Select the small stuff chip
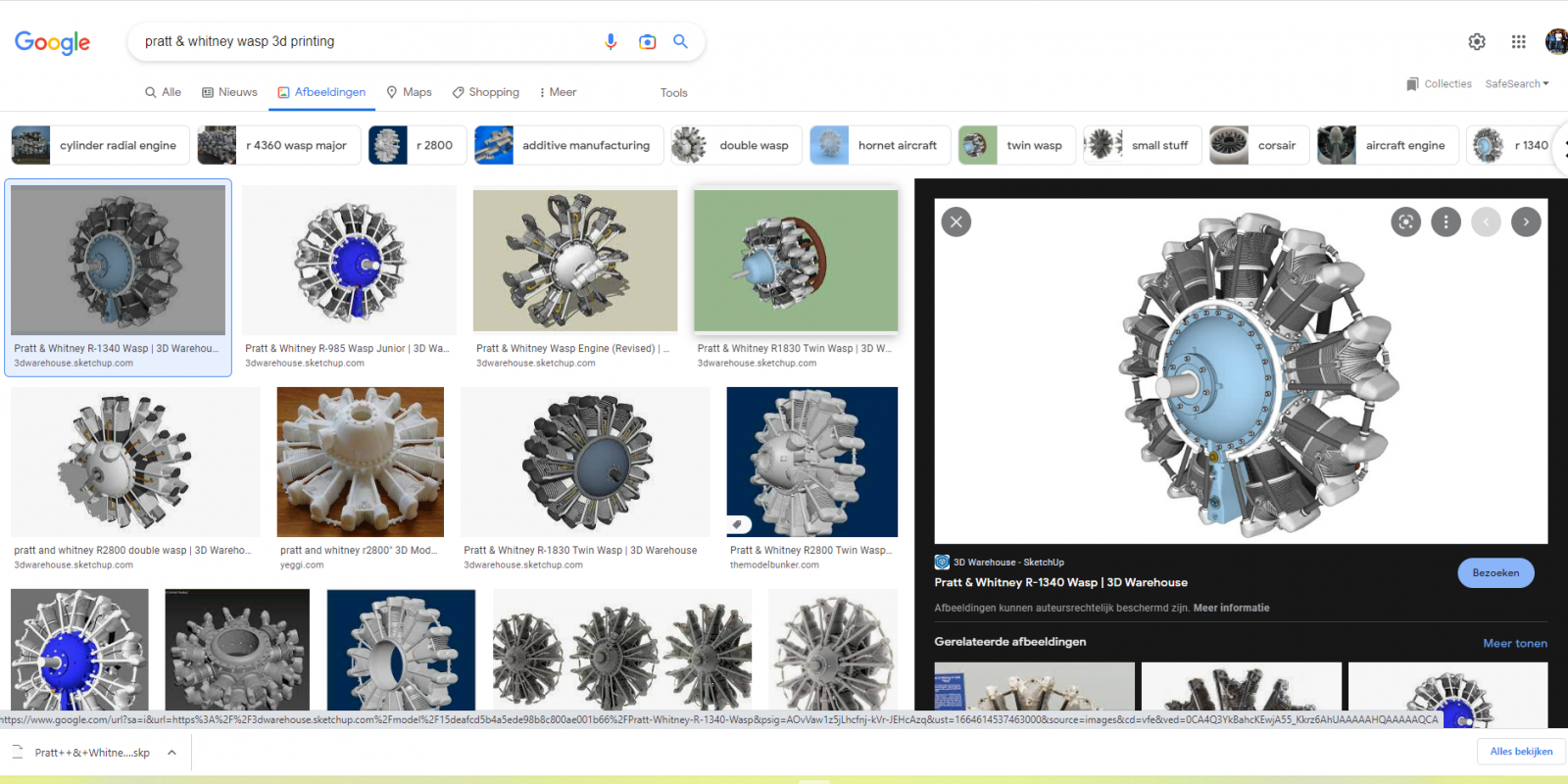 point(1142,145)
